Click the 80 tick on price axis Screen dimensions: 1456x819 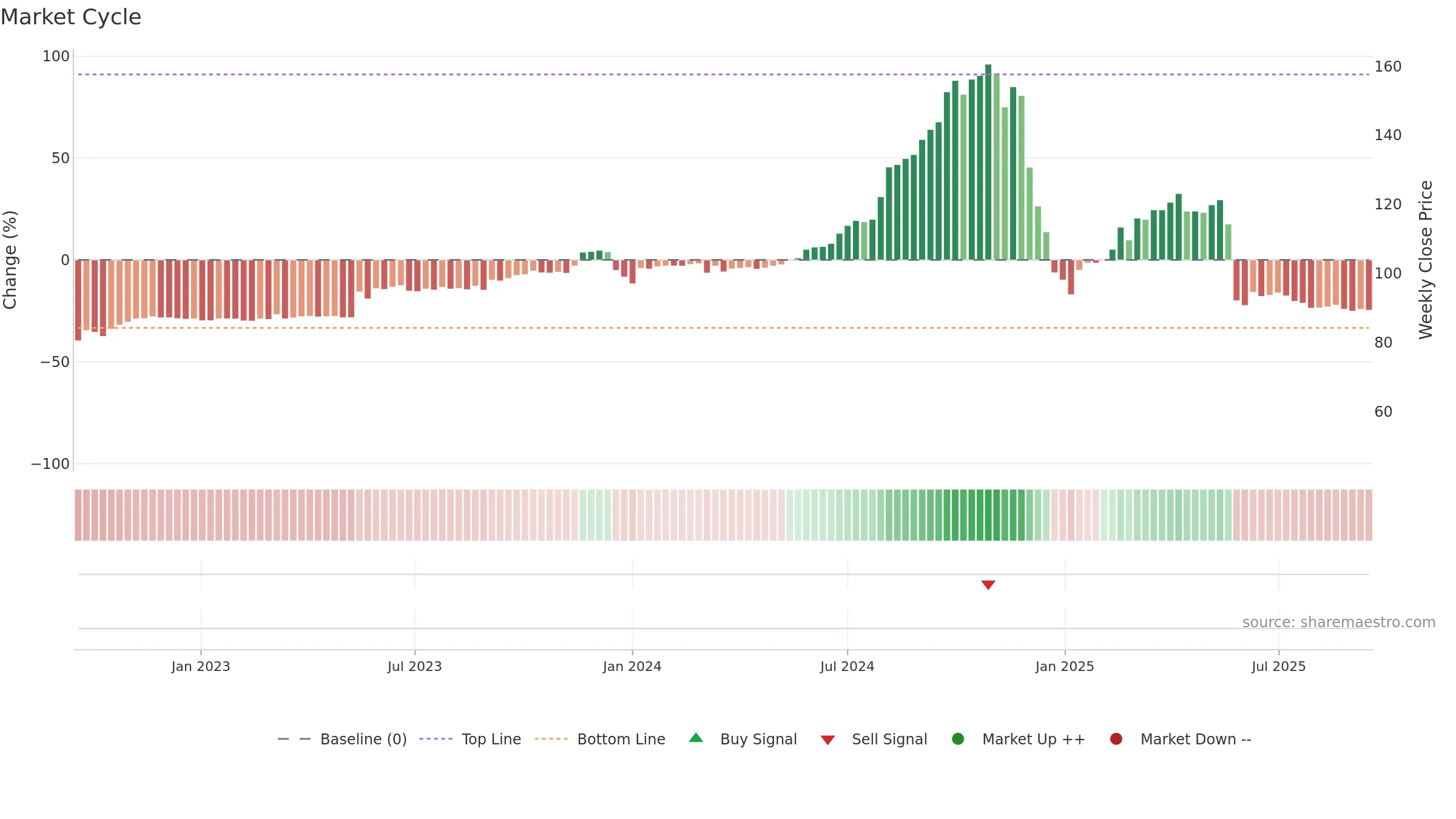click(1383, 343)
